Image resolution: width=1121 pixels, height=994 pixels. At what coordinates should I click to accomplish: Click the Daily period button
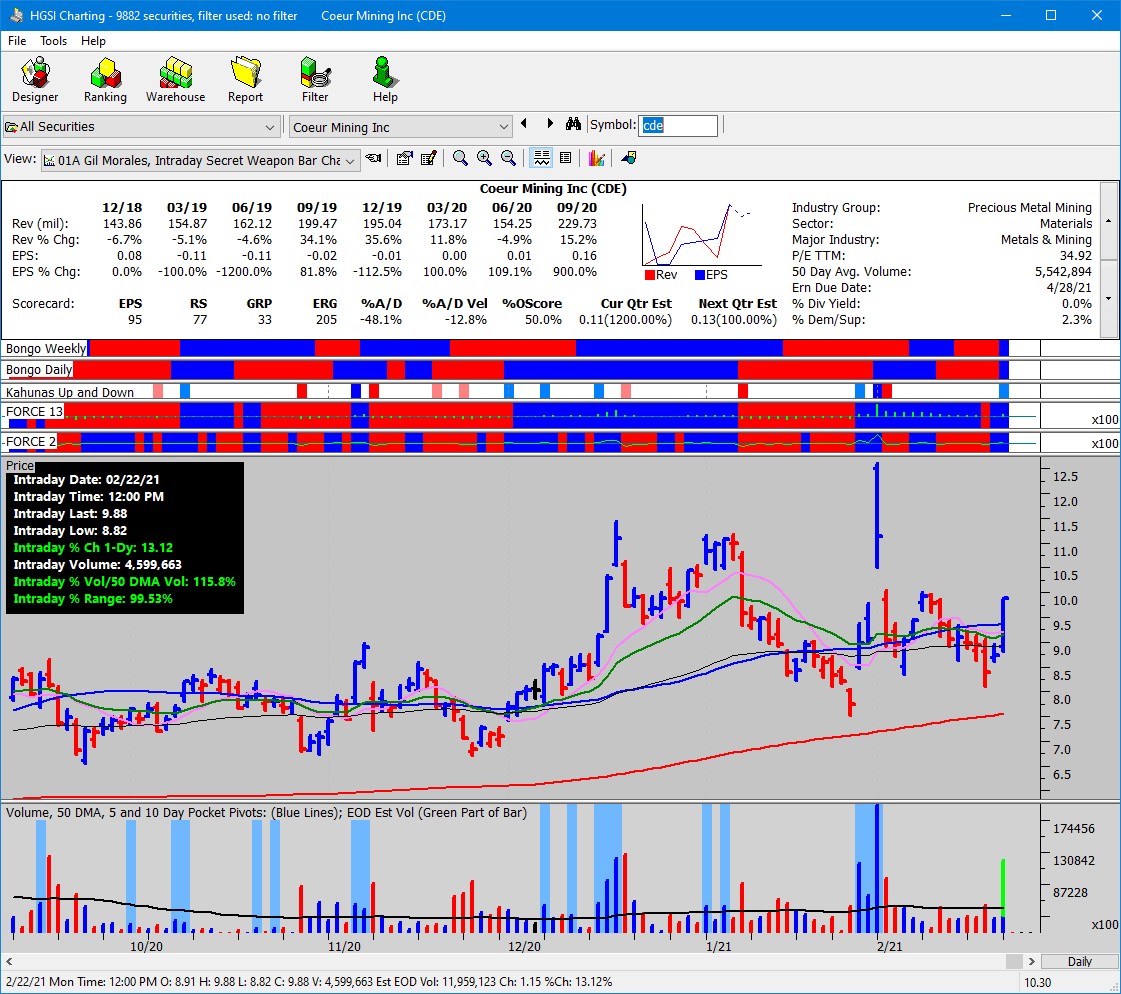click(x=1080, y=962)
